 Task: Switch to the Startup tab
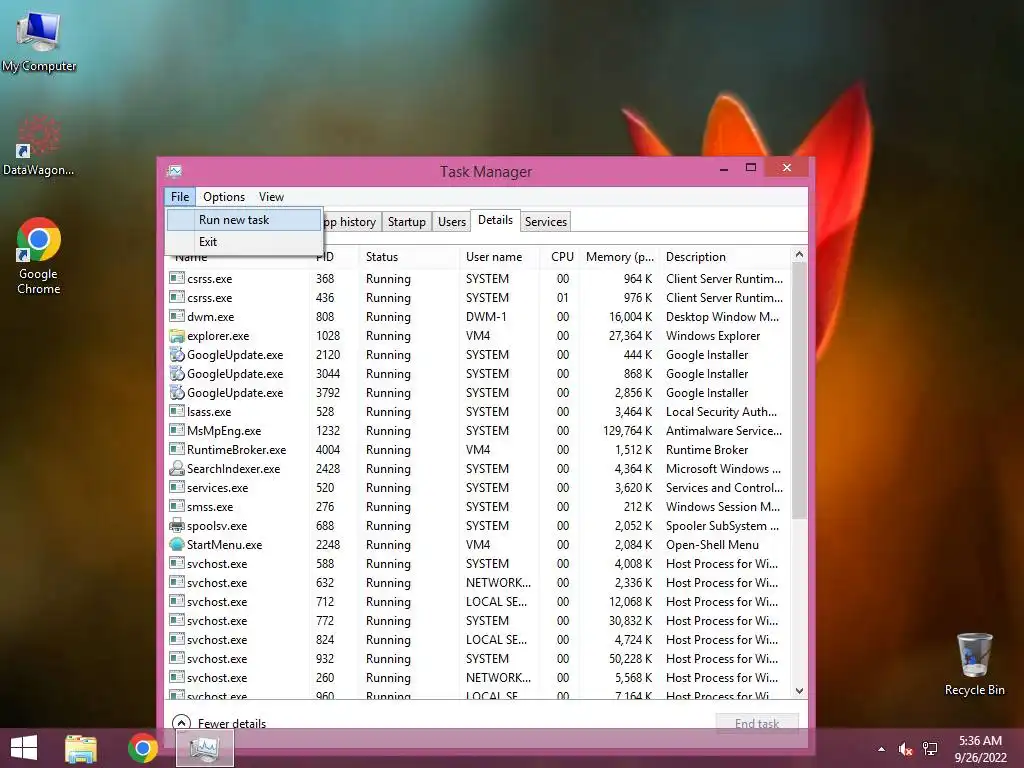(x=406, y=222)
